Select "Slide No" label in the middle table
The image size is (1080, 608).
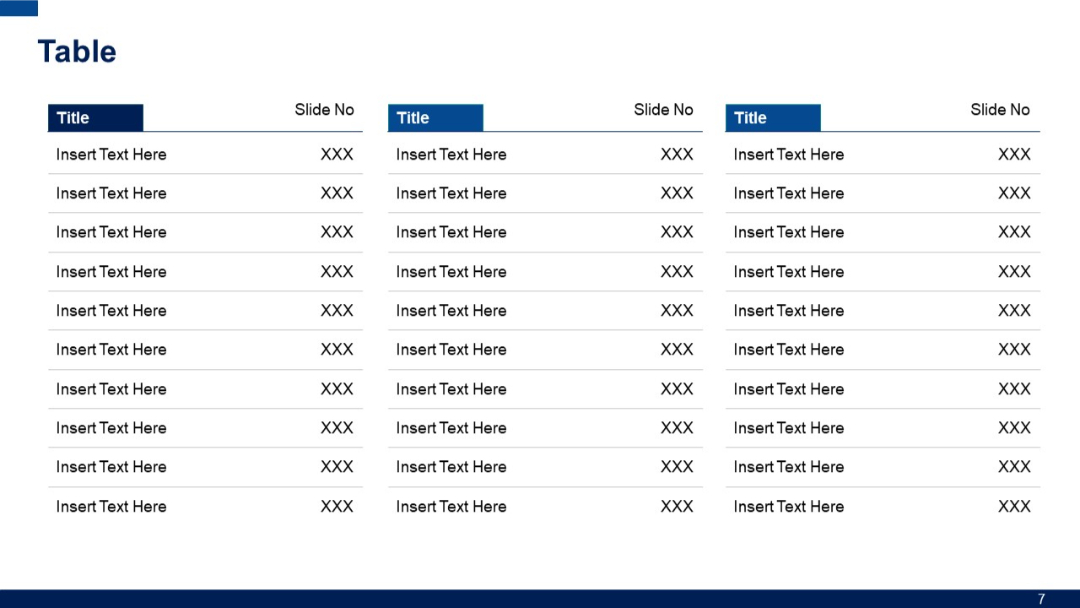coord(663,109)
